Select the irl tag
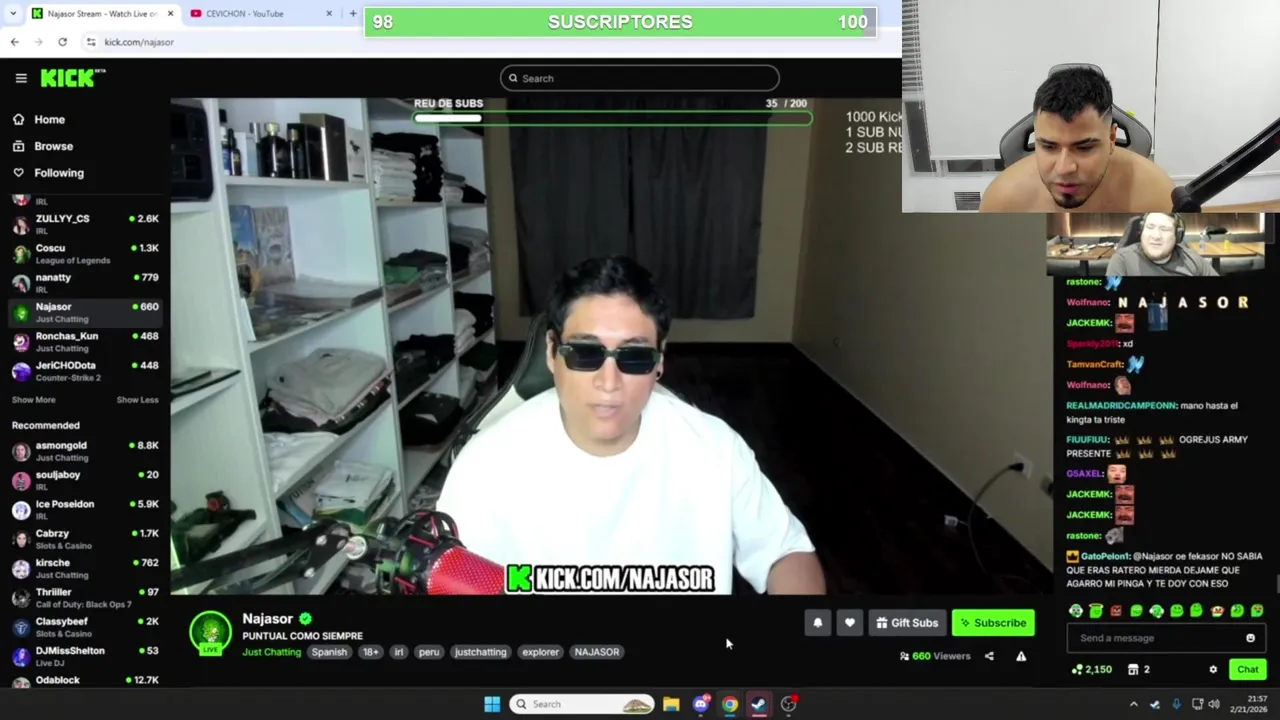The width and height of the screenshot is (1280, 720). [x=399, y=652]
